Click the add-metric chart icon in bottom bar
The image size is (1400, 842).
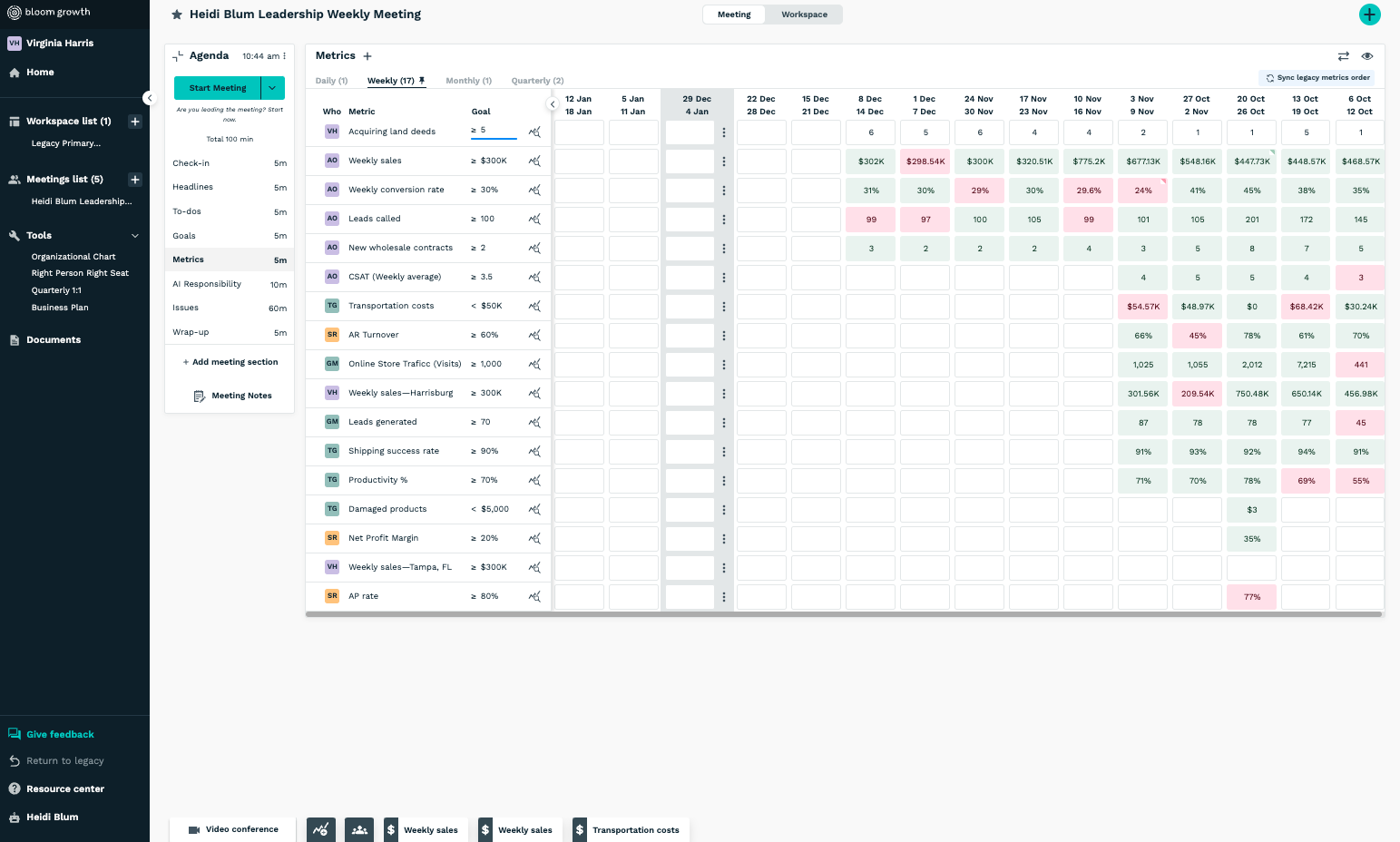coord(321,829)
